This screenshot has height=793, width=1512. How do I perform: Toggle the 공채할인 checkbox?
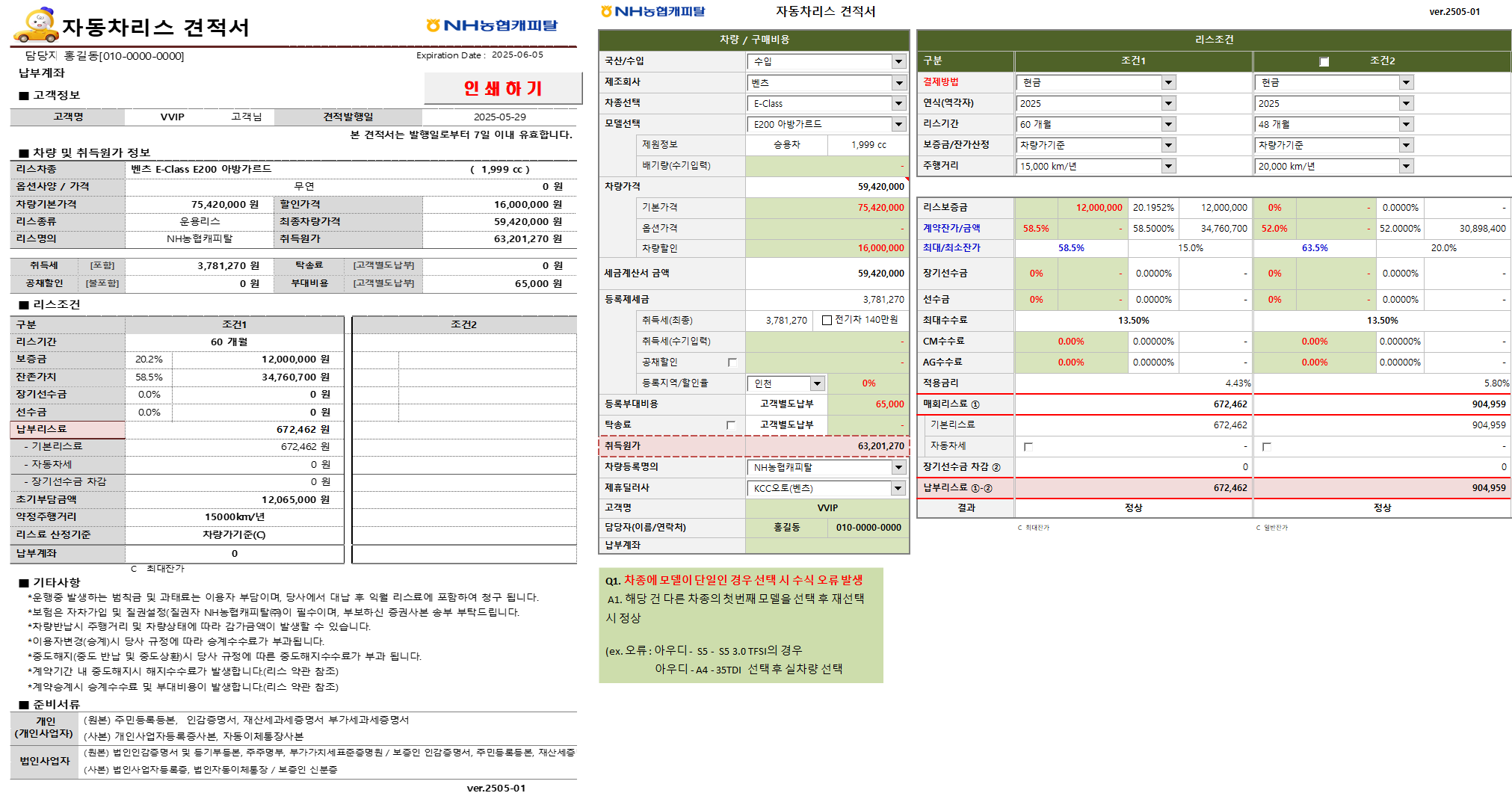732,362
